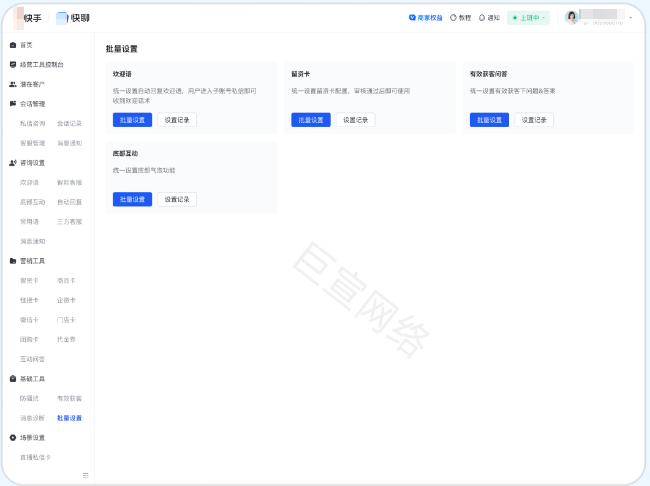This screenshot has width=650, height=486.
Task: Open 商家权益 link in header
Action: click(x=430, y=18)
